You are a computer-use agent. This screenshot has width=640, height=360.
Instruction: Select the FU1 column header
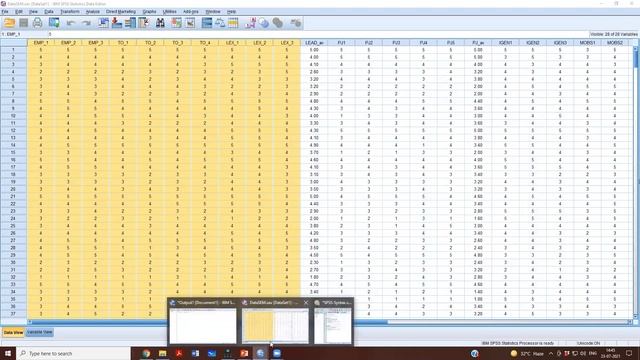pos(342,42)
